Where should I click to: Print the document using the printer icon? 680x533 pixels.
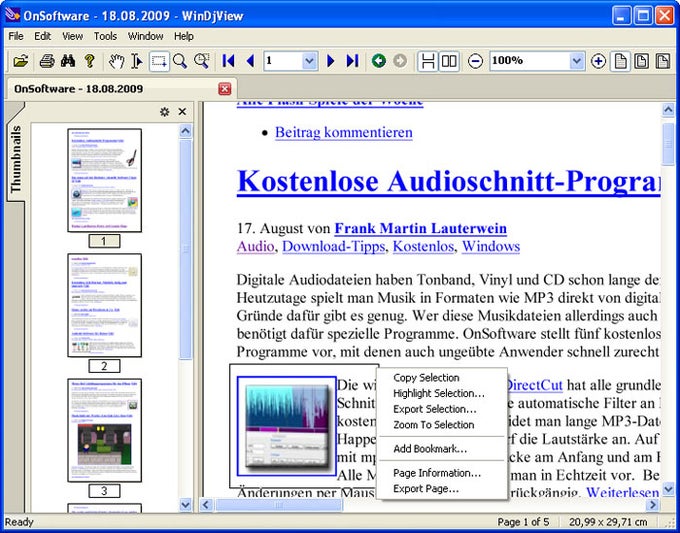coord(47,61)
